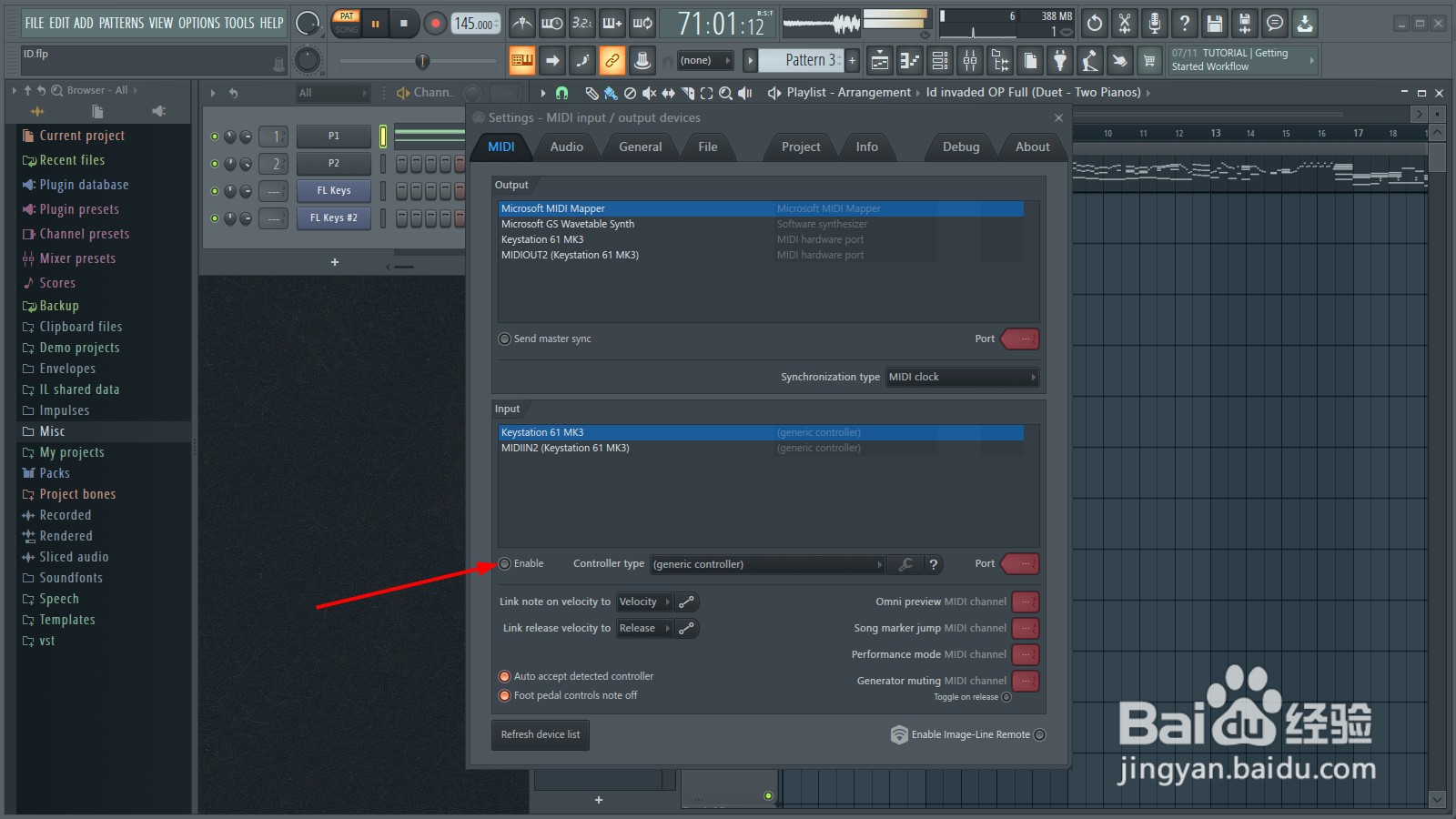Click link icon next to Velocity dropdown
This screenshot has height=819, width=1456.
[x=687, y=602]
